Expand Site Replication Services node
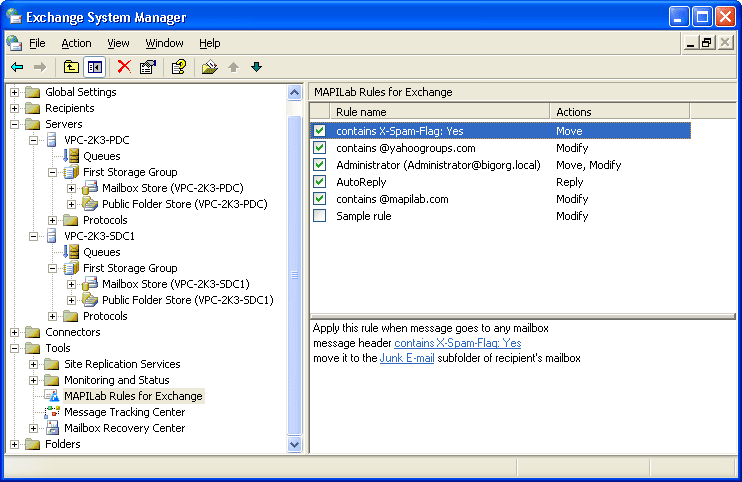Viewport: 742px width, 482px height. (34, 364)
